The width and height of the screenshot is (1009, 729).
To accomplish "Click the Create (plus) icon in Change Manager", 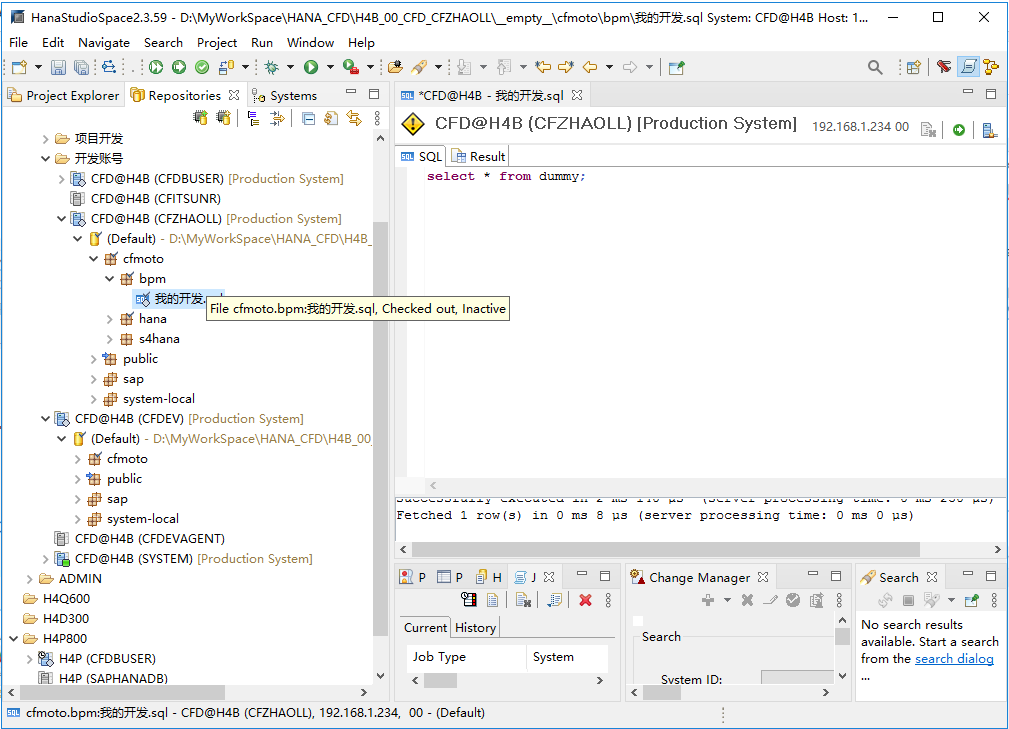I will 708,600.
